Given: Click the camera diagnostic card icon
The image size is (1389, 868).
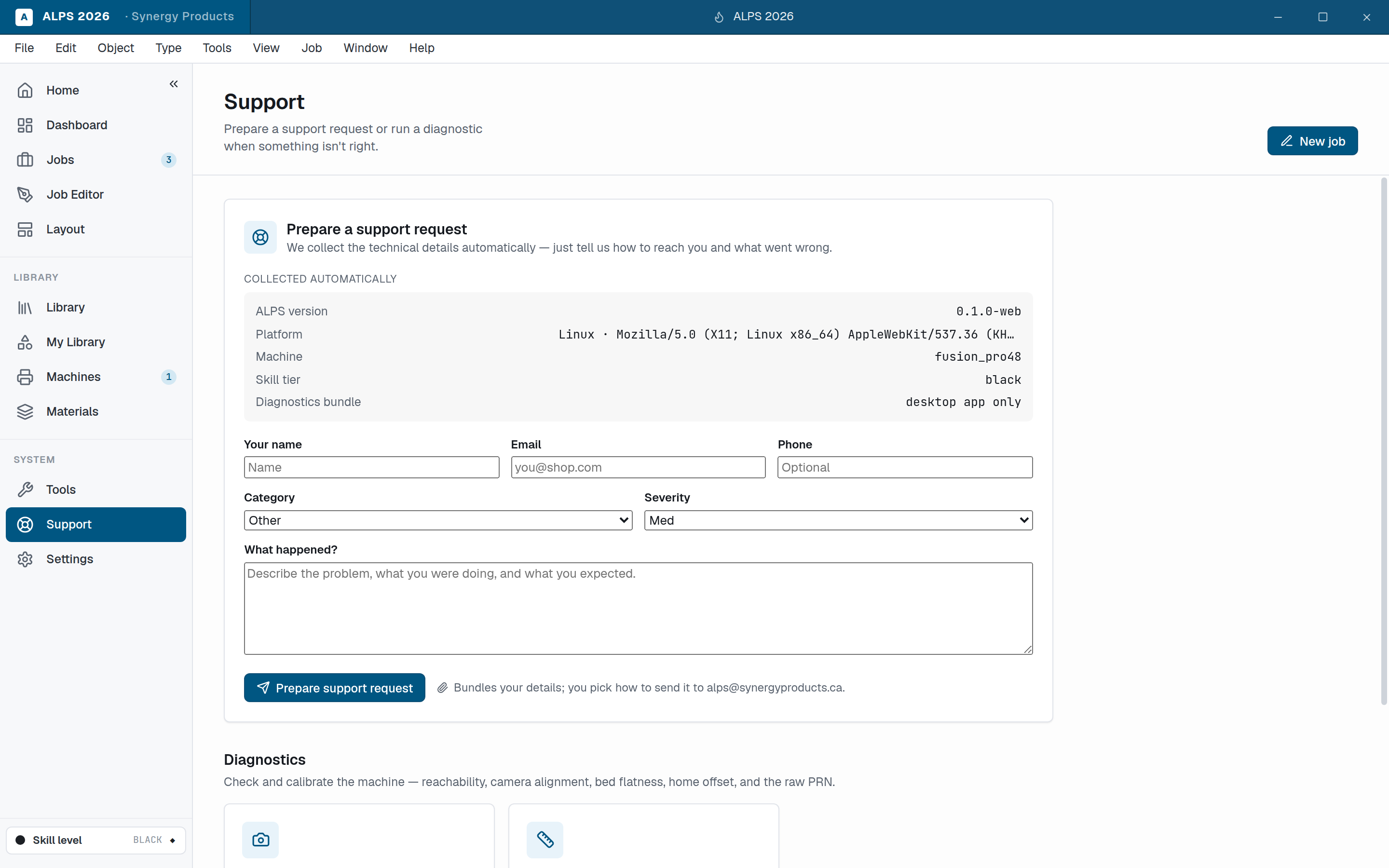Looking at the screenshot, I should tap(260, 840).
